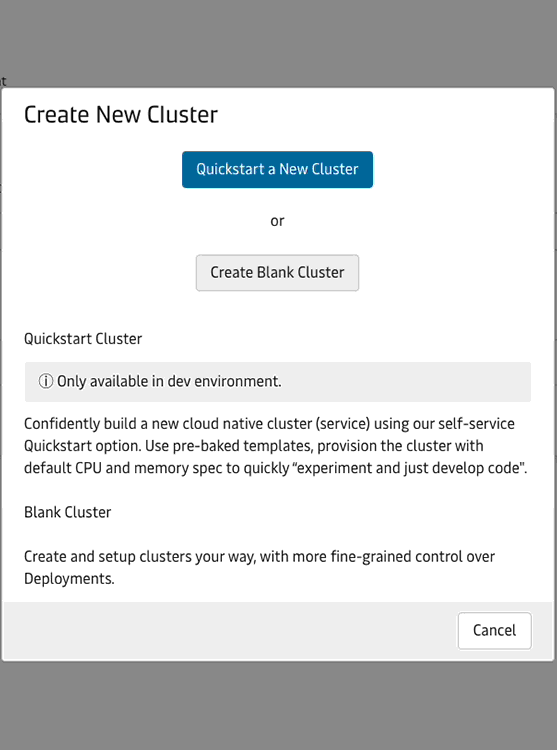Click the 'Confidently build a new cloud' sentence

(x=275, y=445)
